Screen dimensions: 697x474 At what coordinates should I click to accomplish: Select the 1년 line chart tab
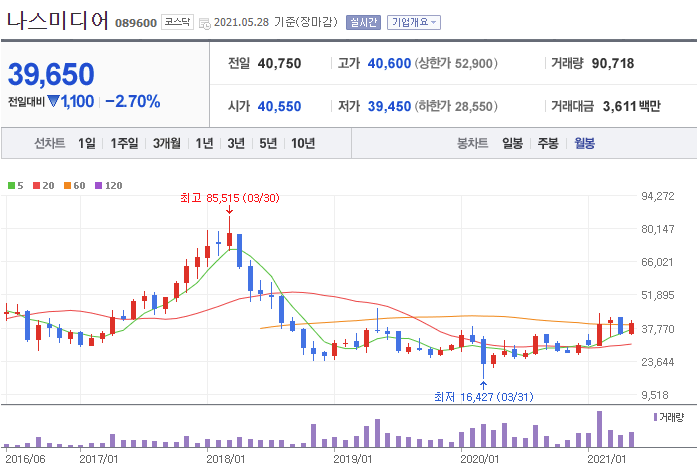204,143
